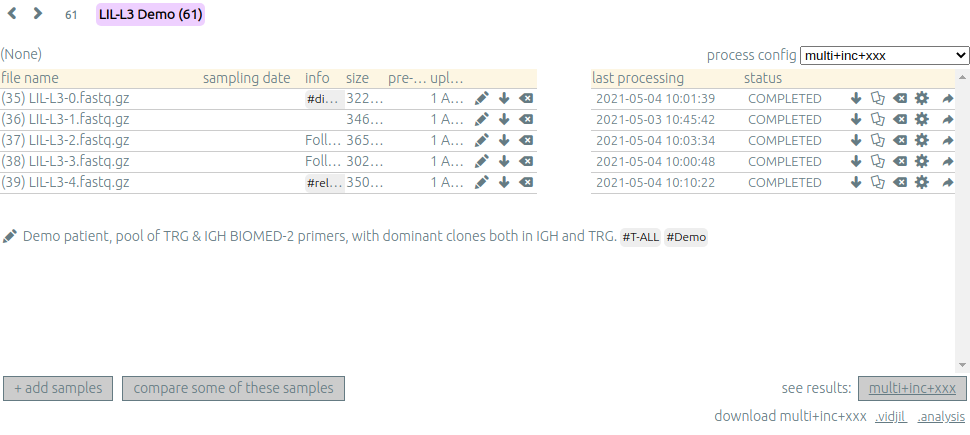This screenshot has width=970, height=435.
Task: Delete the LIL-L3-2.fastq.gz sample
Action: pyautogui.click(x=525, y=140)
